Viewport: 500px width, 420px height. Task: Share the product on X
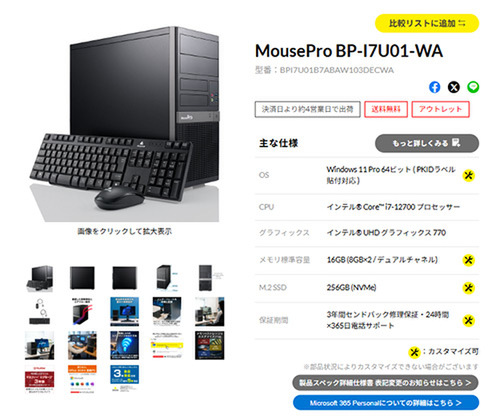454,87
